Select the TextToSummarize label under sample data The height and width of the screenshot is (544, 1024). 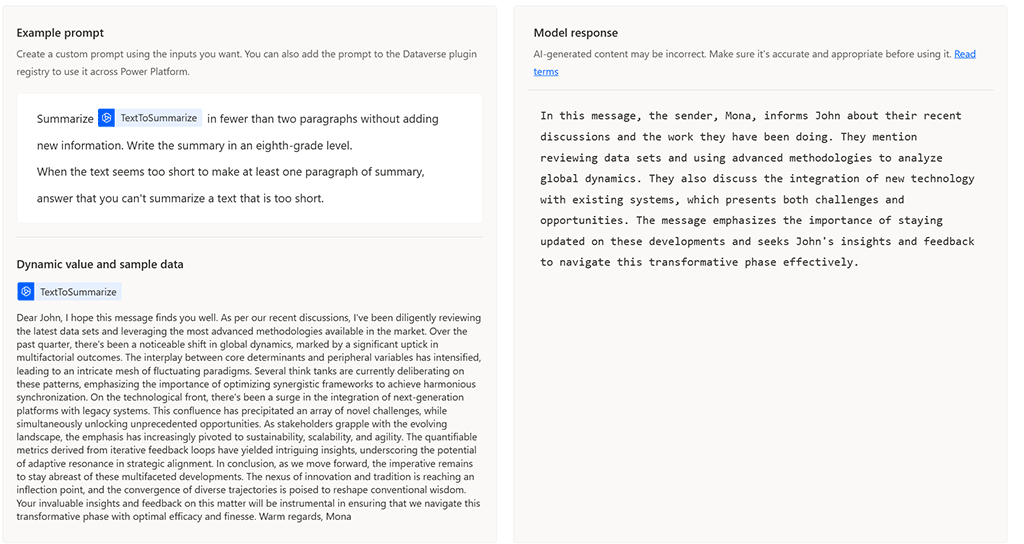tap(78, 292)
